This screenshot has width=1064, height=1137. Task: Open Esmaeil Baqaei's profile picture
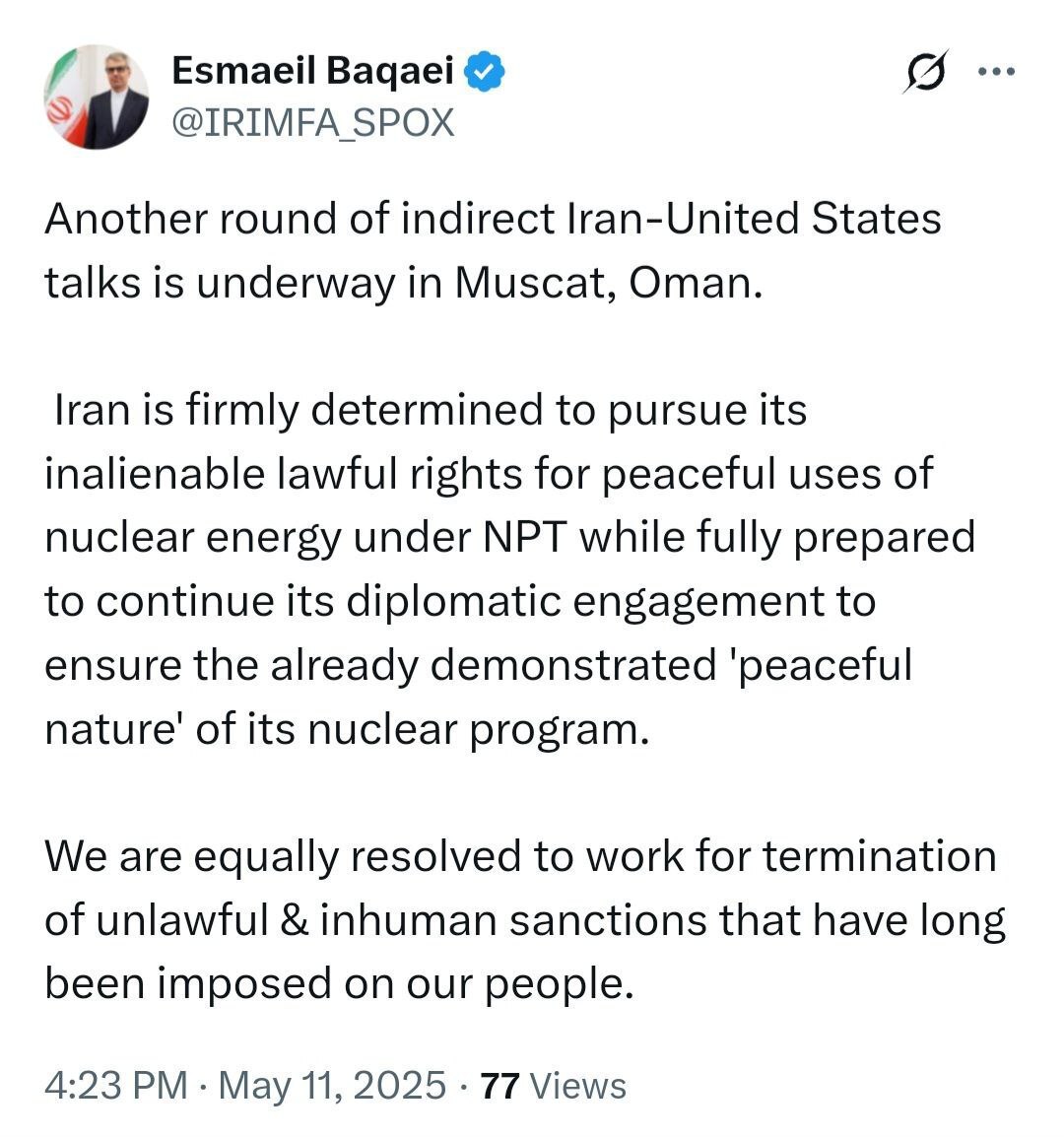(x=96, y=97)
